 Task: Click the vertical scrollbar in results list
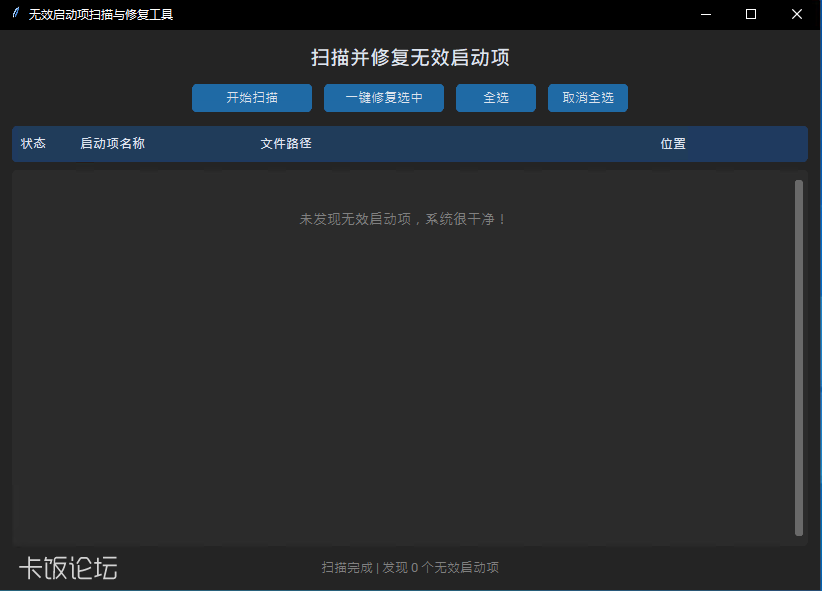click(799, 358)
